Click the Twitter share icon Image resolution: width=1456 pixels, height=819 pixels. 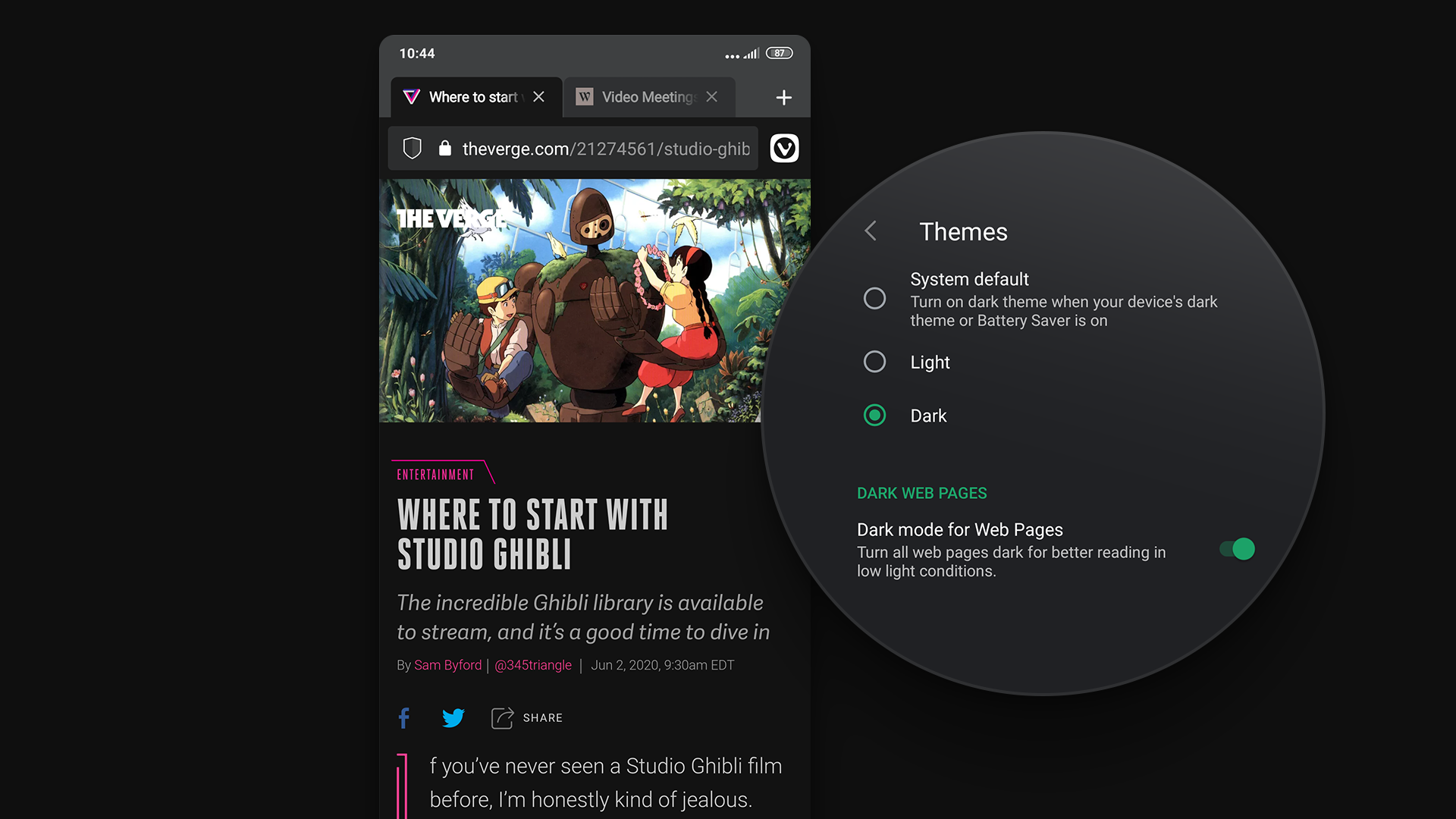pyautogui.click(x=453, y=717)
